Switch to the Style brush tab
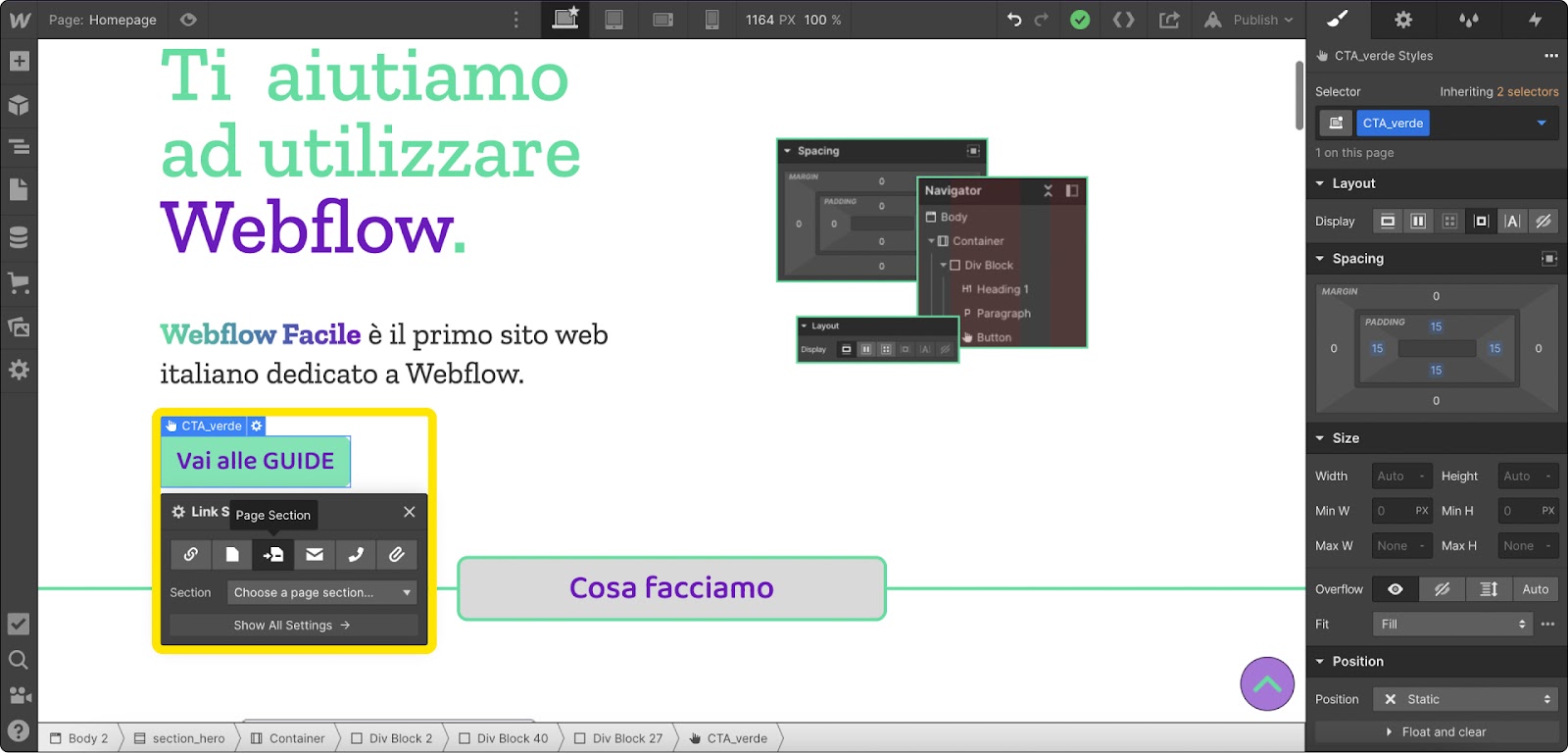This screenshot has width=1568, height=753. click(1338, 19)
